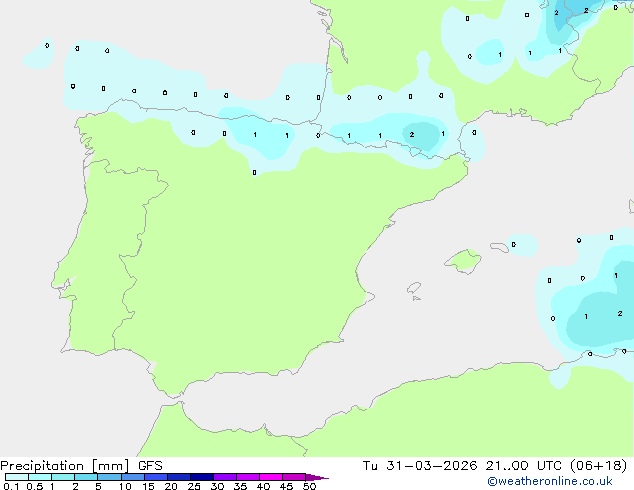Pick the 40–45 mm magenta legend swatch
The height and width of the screenshot is (490, 634).
click(x=271, y=477)
